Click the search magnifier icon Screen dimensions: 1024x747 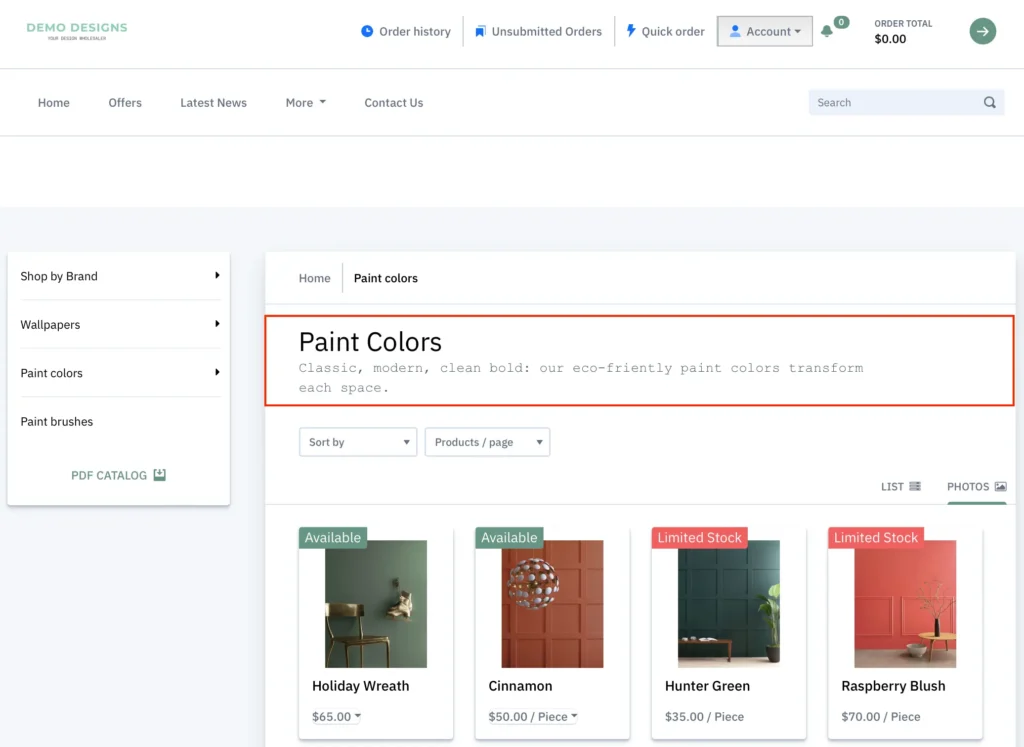coord(989,102)
